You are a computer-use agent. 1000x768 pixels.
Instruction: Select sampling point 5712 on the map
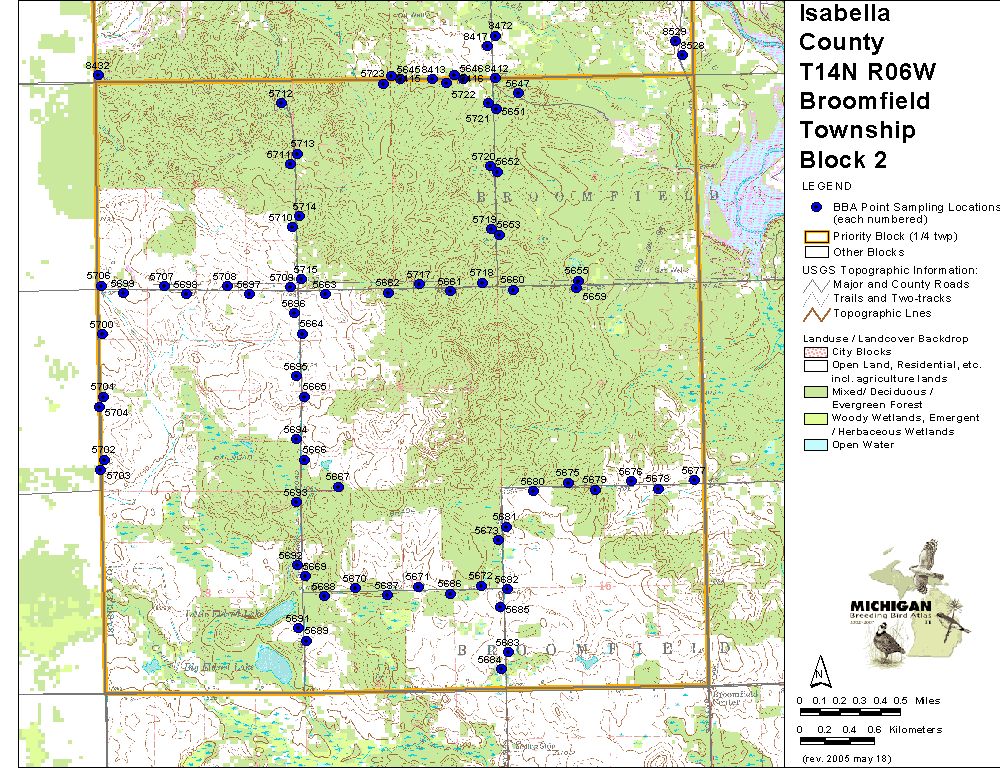[286, 103]
